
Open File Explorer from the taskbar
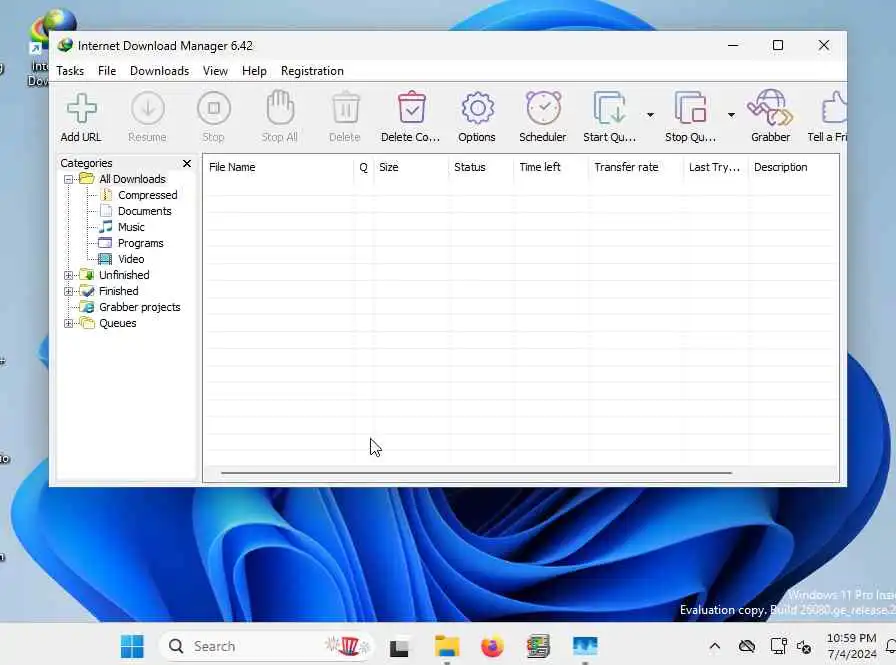447,647
